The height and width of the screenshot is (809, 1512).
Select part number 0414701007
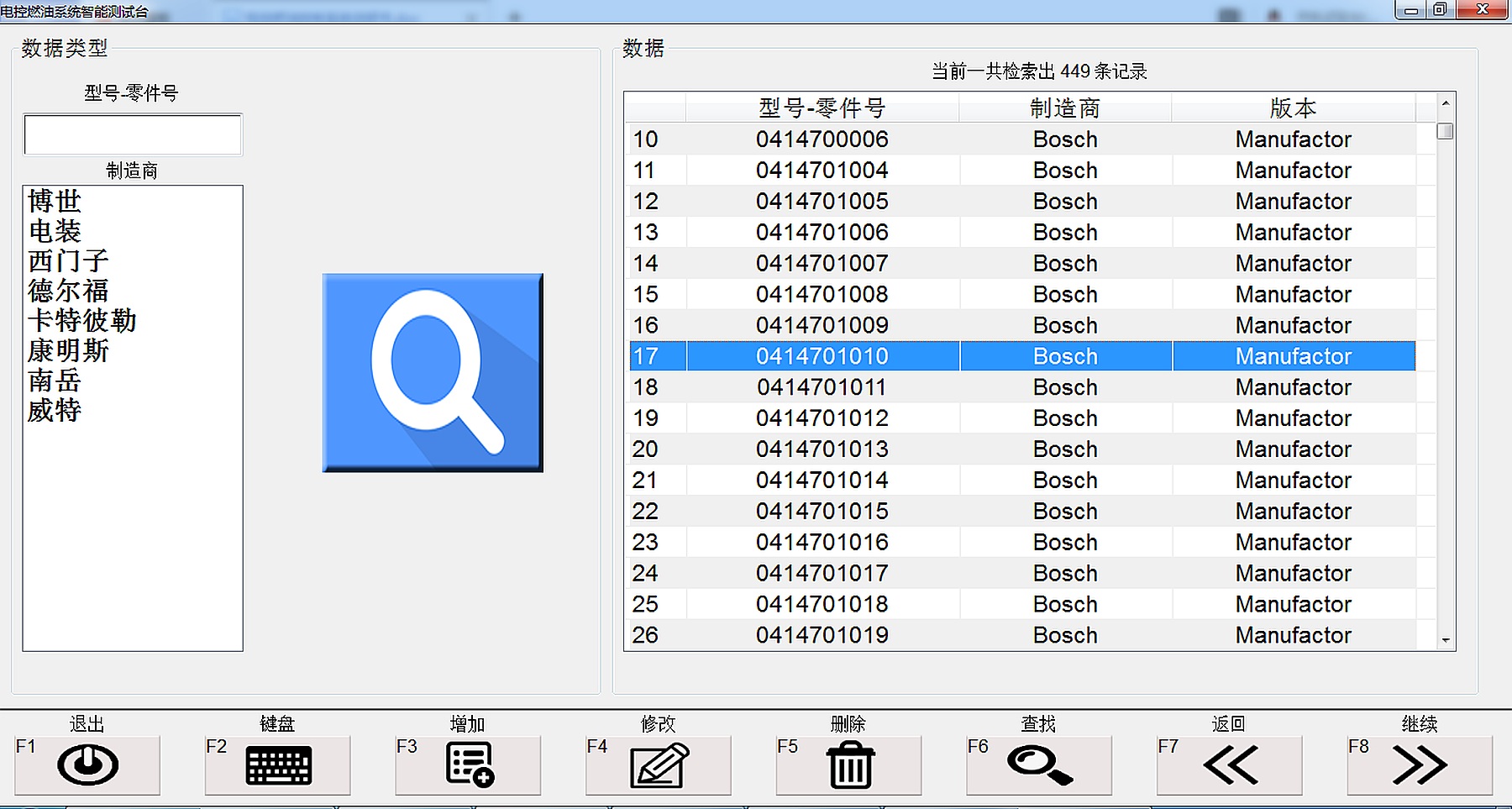click(822, 264)
